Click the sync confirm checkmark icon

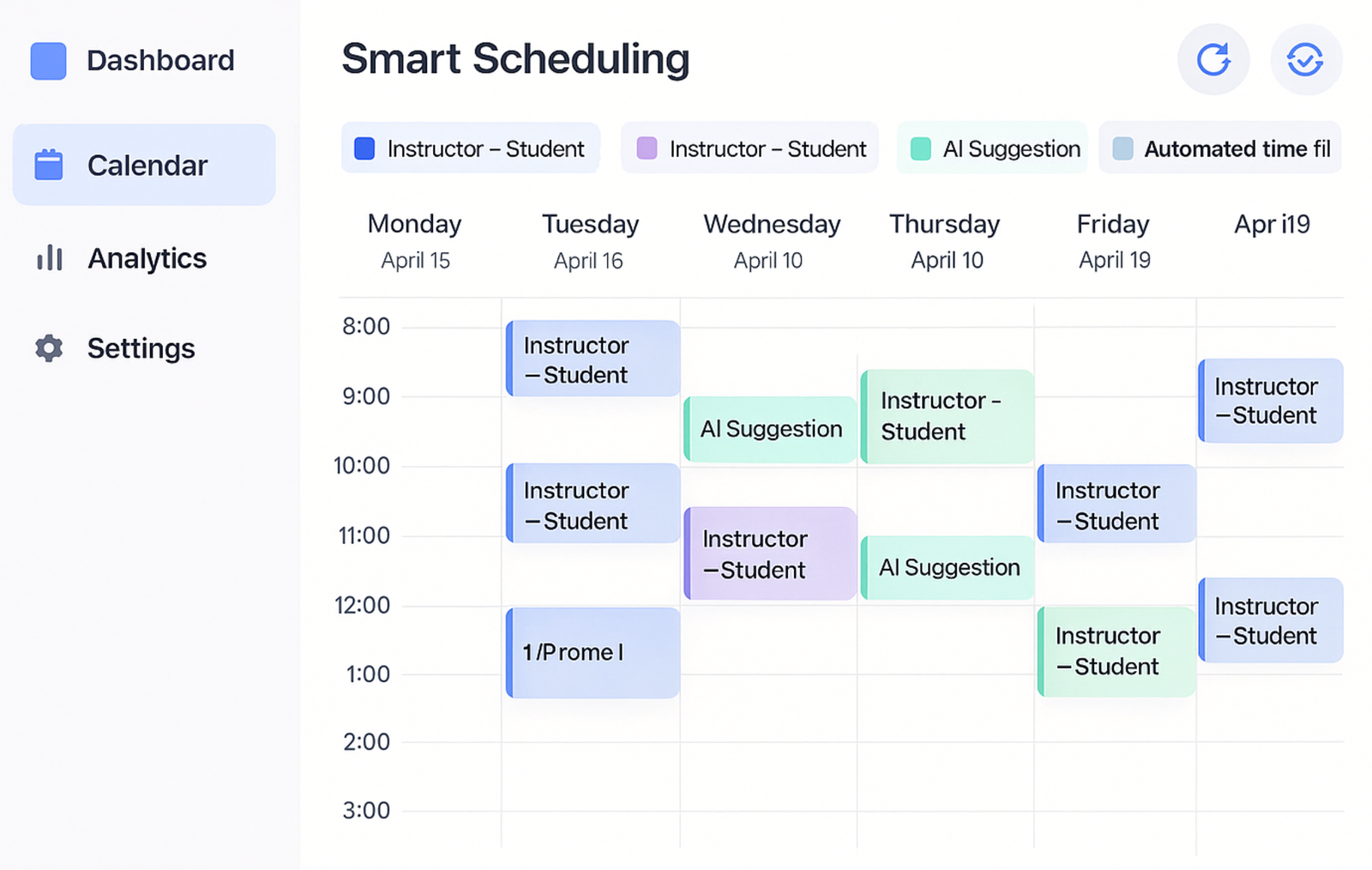tap(1305, 59)
